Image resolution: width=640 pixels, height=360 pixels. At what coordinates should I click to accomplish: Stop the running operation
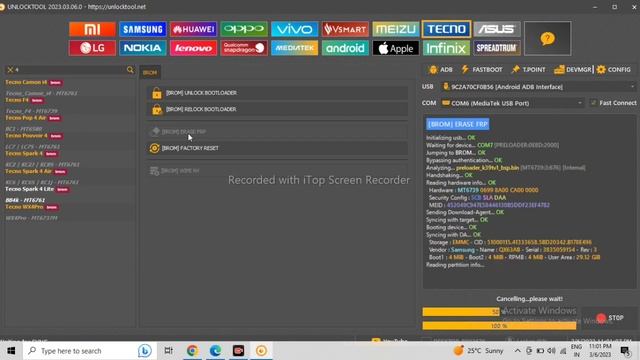click(610, 318)
